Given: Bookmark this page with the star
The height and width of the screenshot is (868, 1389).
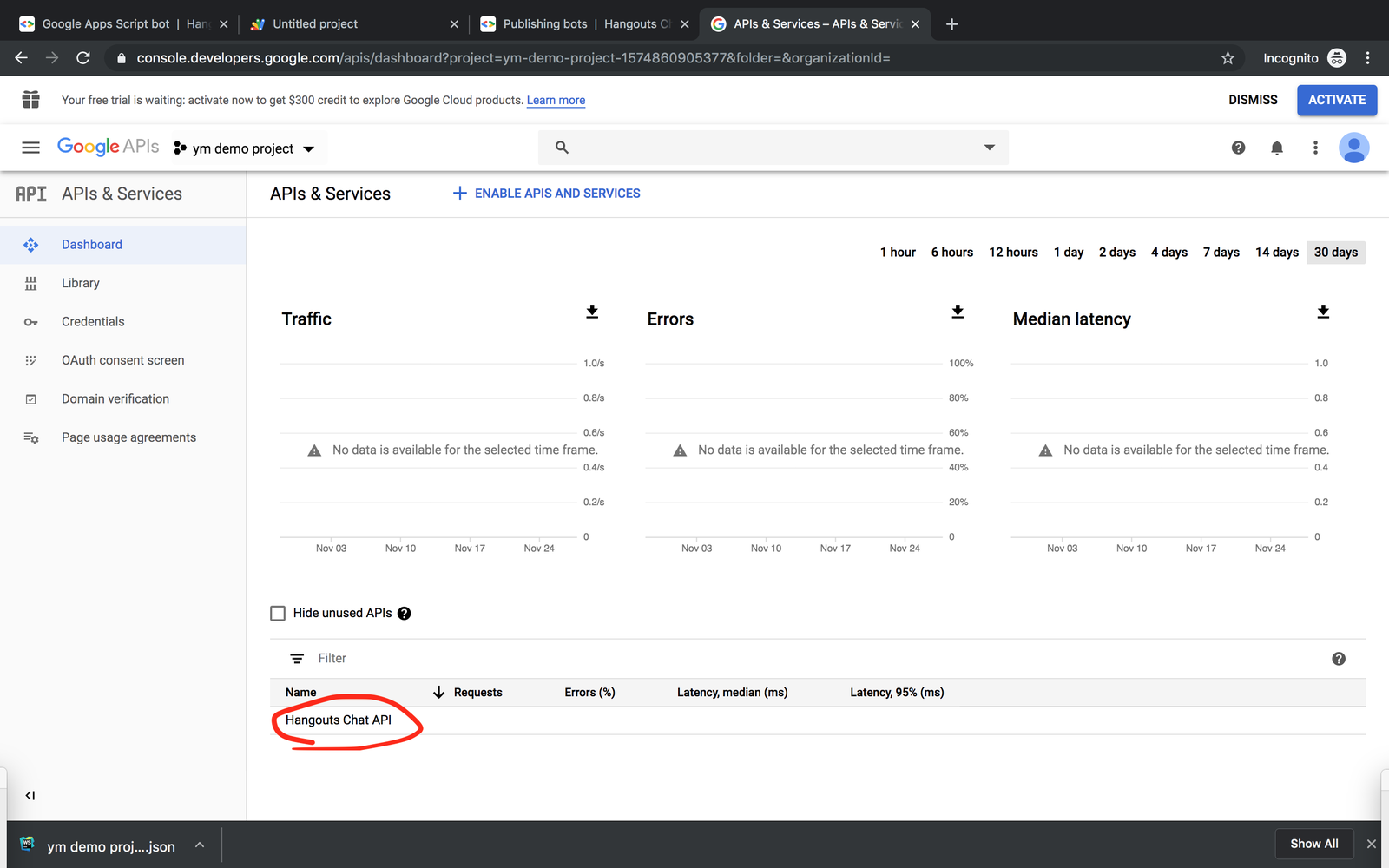Looking at the screenshot, I should point(1228,58).
